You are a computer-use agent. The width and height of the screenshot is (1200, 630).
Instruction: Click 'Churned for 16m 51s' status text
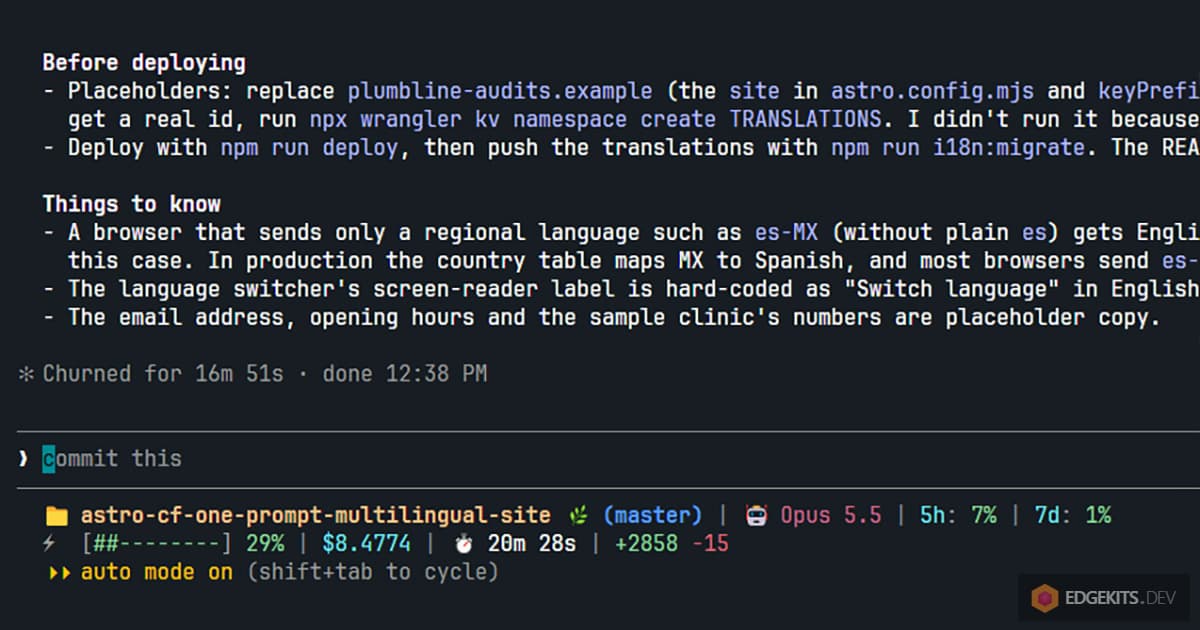point(163,374)
